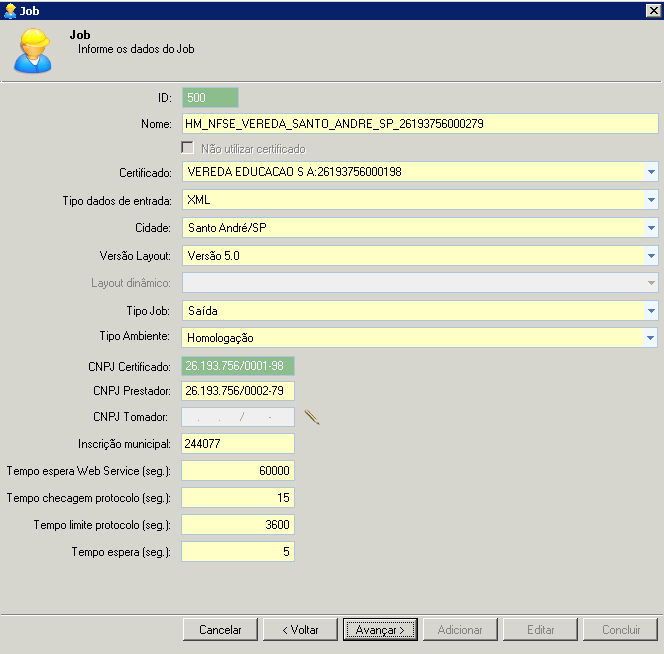Click inside the Nome text field
This screenshot has height=654, width=664.
pos(420,125)
